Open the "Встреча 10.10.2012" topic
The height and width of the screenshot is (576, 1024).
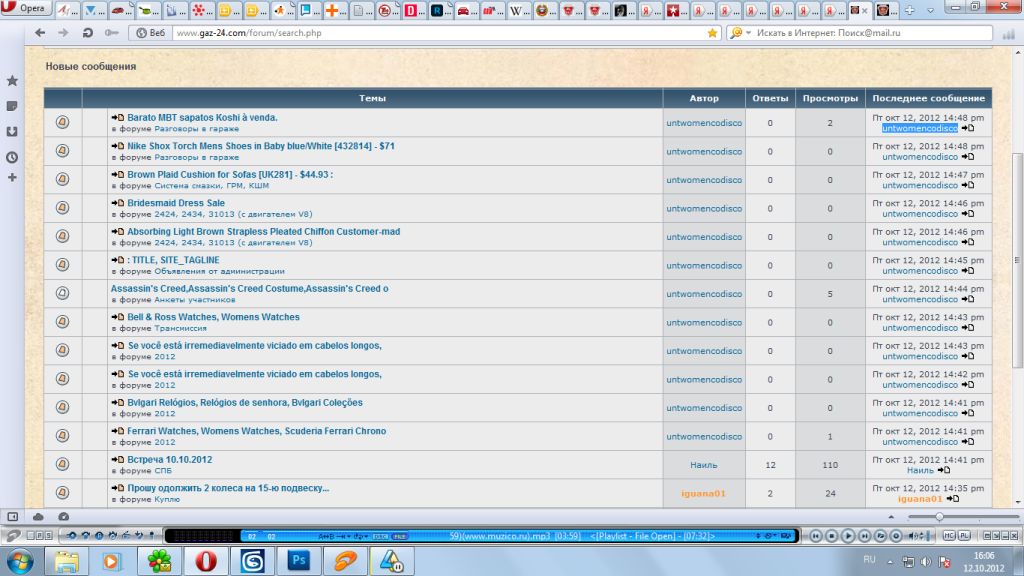pos(169,460)
